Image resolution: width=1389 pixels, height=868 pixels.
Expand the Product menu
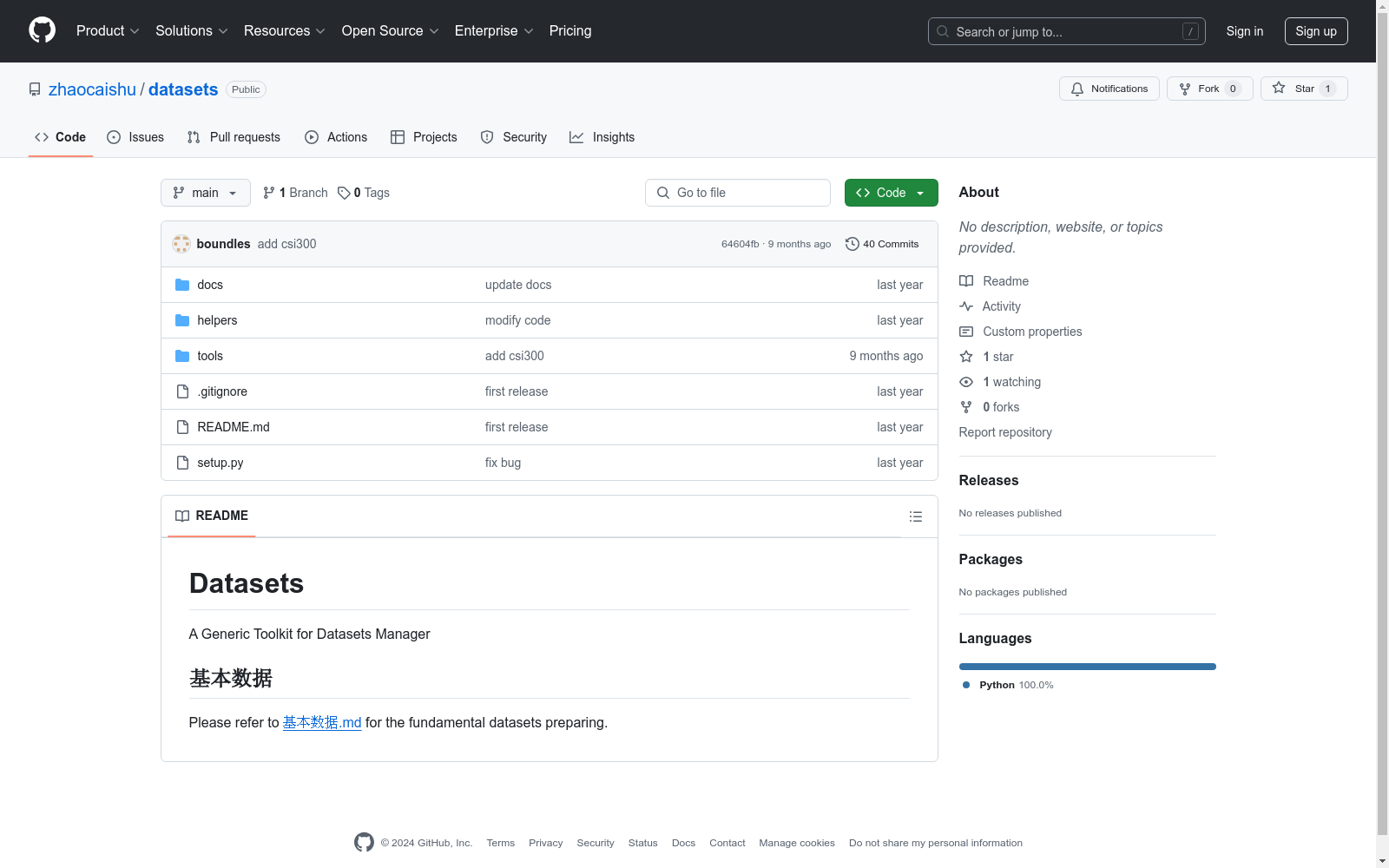coord(108,31)
